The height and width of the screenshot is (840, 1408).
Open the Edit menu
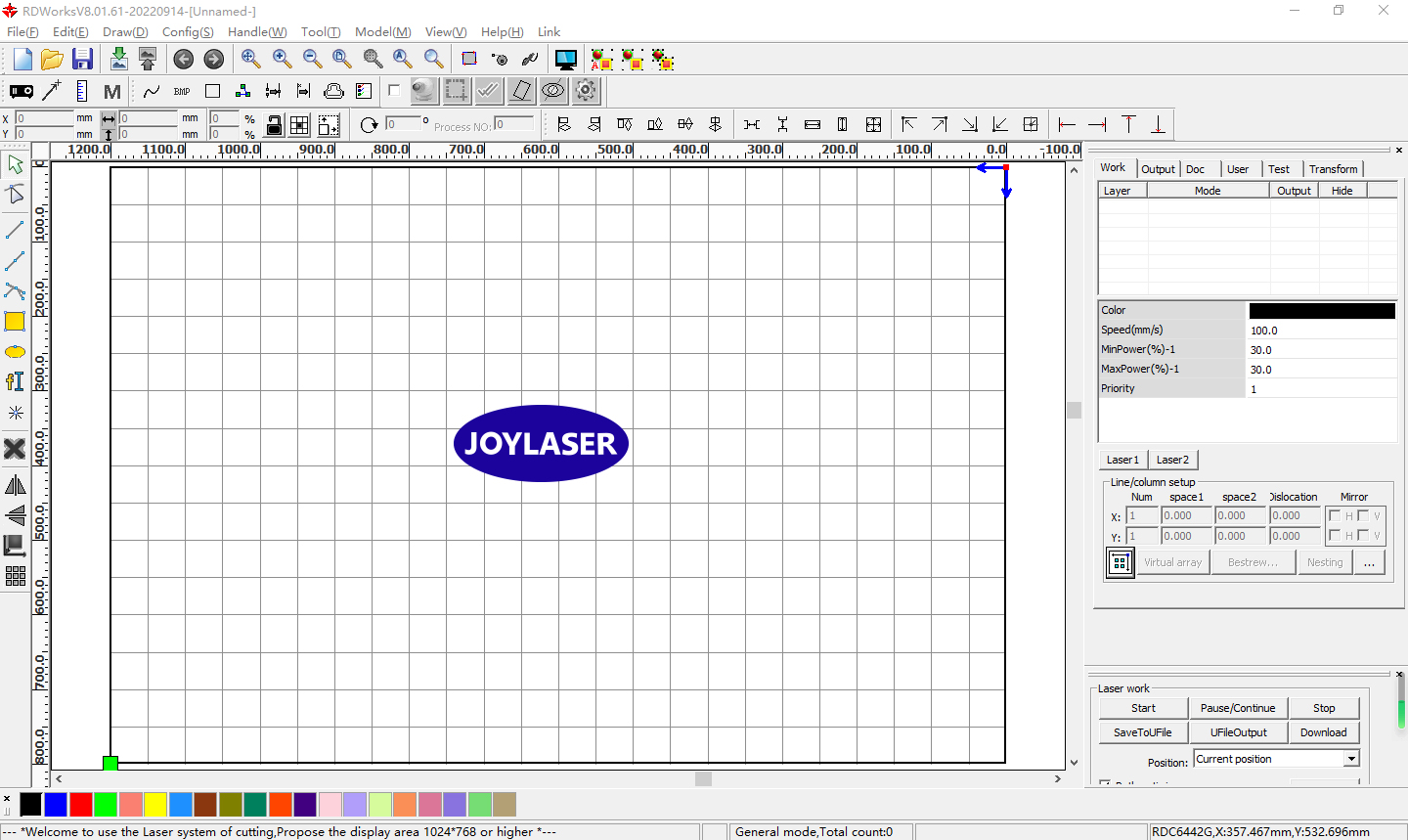click(x=70, y=31)
